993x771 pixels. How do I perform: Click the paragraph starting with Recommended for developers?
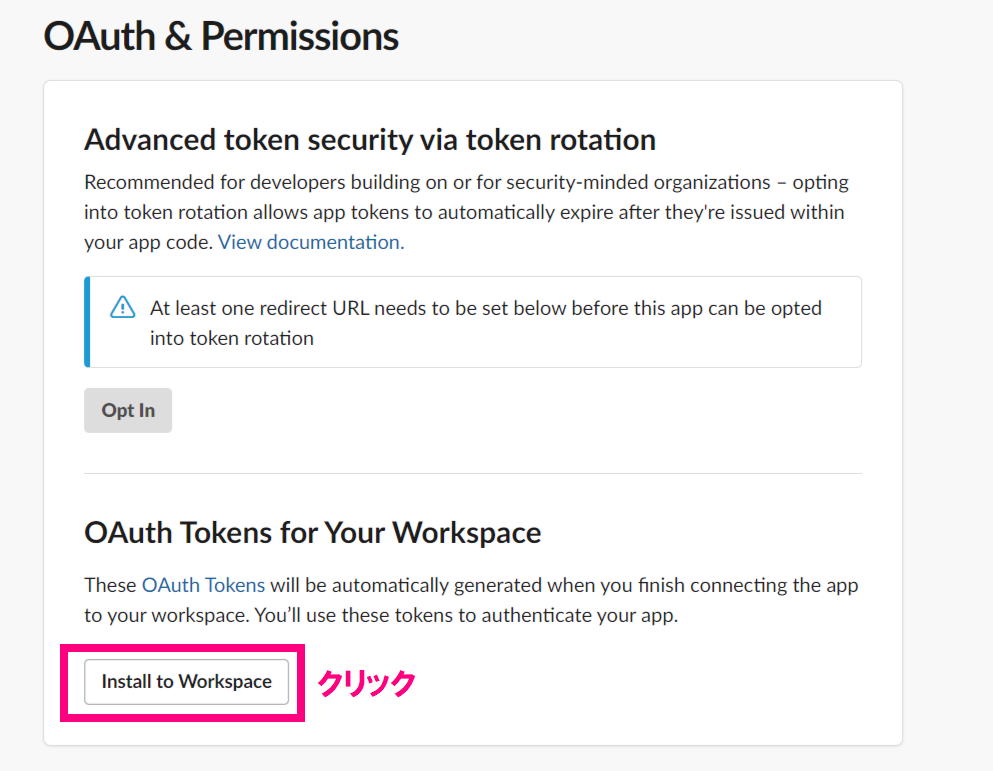tap(467, 212)
